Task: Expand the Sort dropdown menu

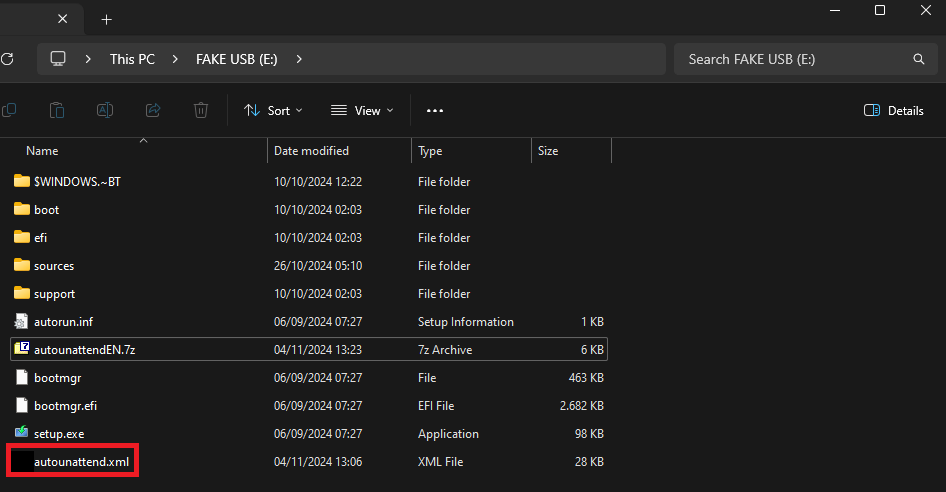Action: tap(273, 110)
